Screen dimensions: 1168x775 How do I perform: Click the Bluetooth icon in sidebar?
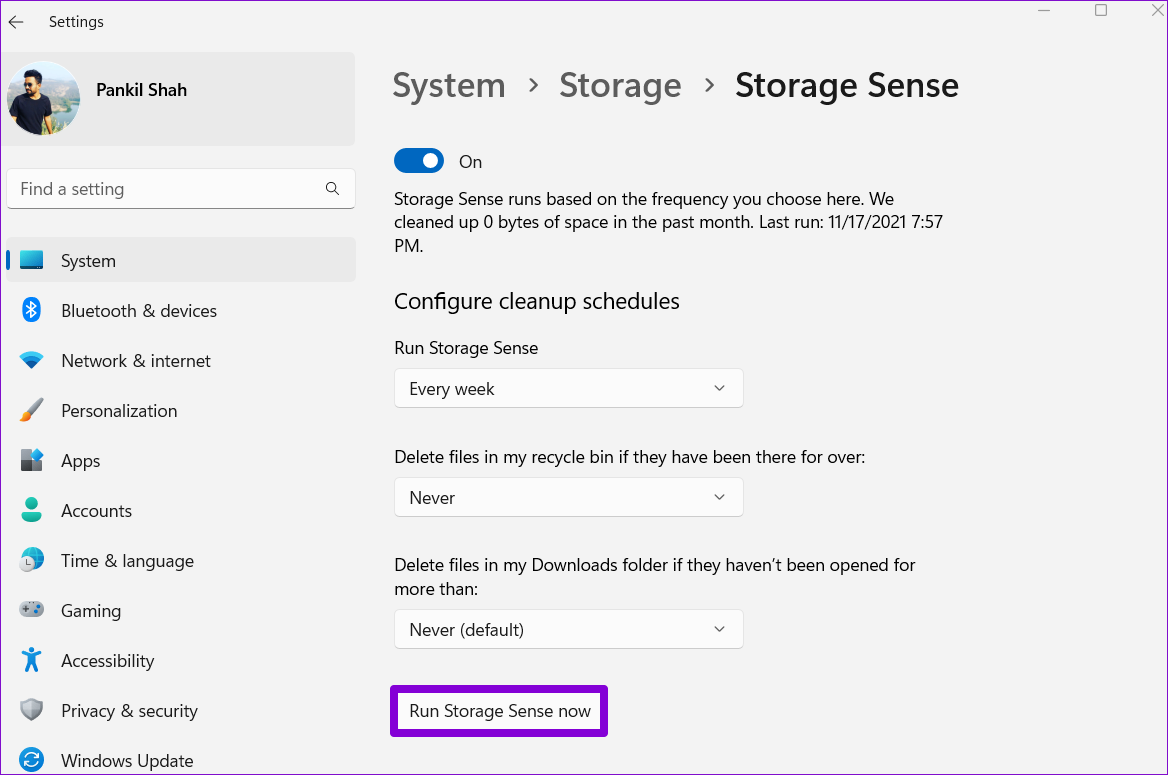[x=31, y=310]
